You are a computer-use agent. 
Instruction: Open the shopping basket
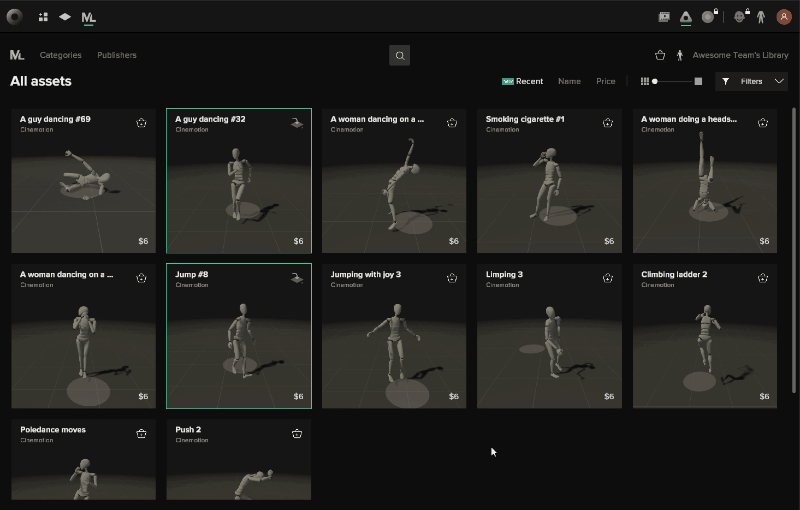pos(660,55)
